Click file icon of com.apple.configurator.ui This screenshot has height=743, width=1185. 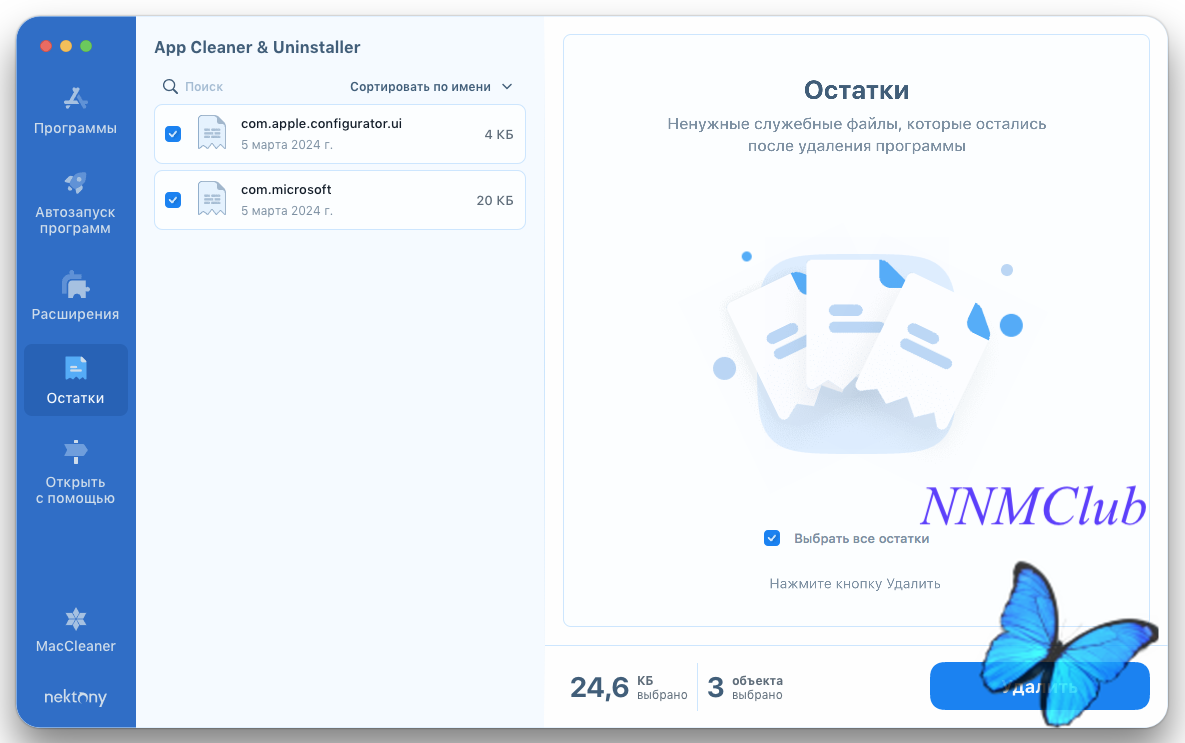coord(212,134)
